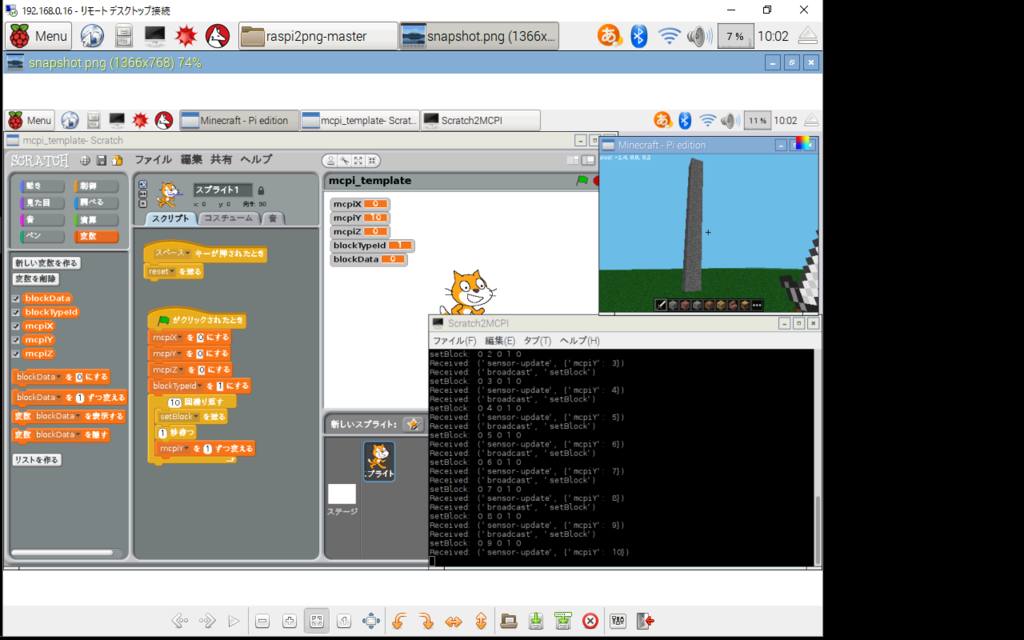Switch to raspi2png-master in the main taskbar
The height and width of the screenshot is (640, 1024).
pos(318,36)
